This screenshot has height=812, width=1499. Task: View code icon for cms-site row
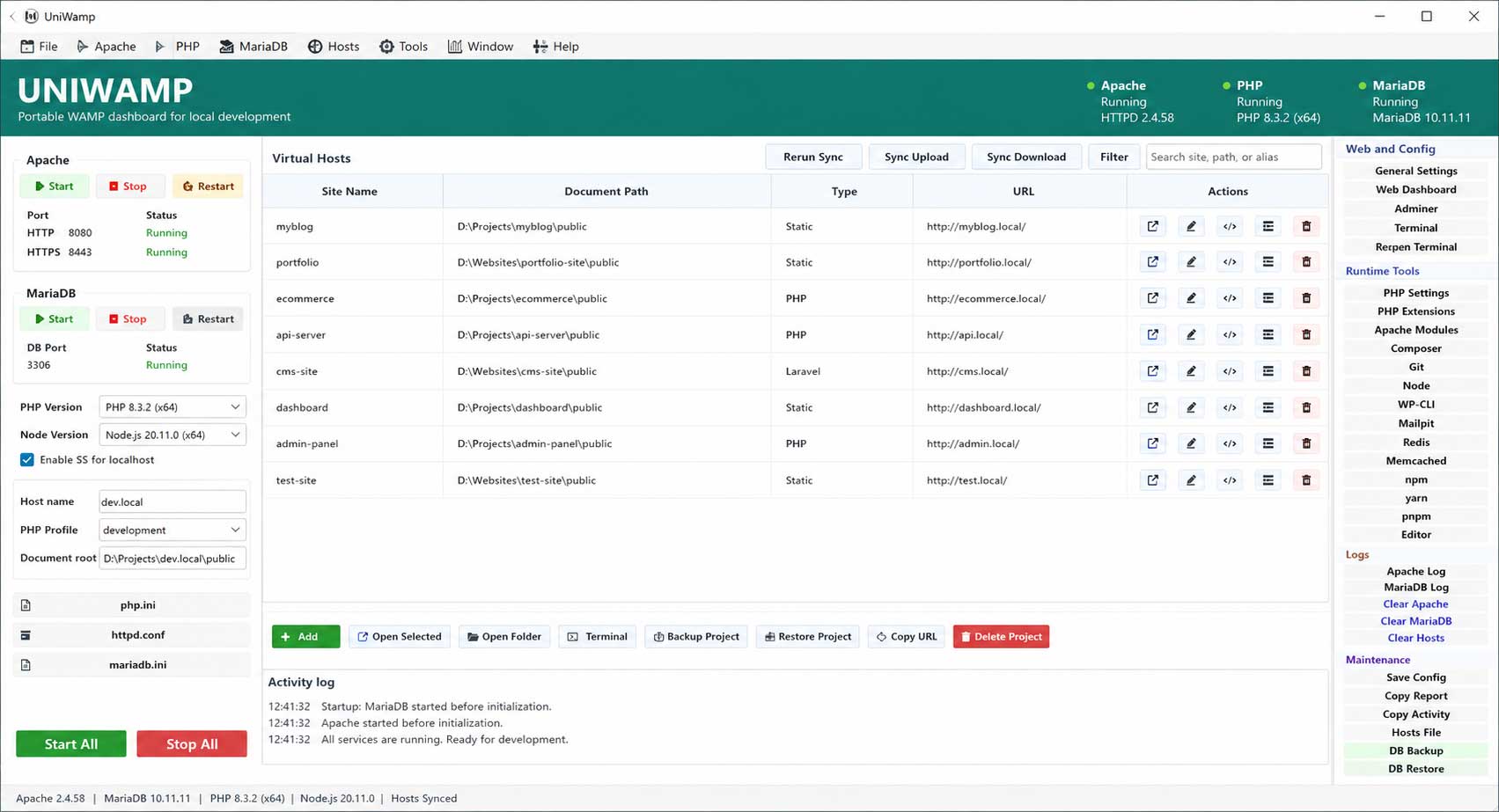pyautogui.click(x=1230, y=371)
